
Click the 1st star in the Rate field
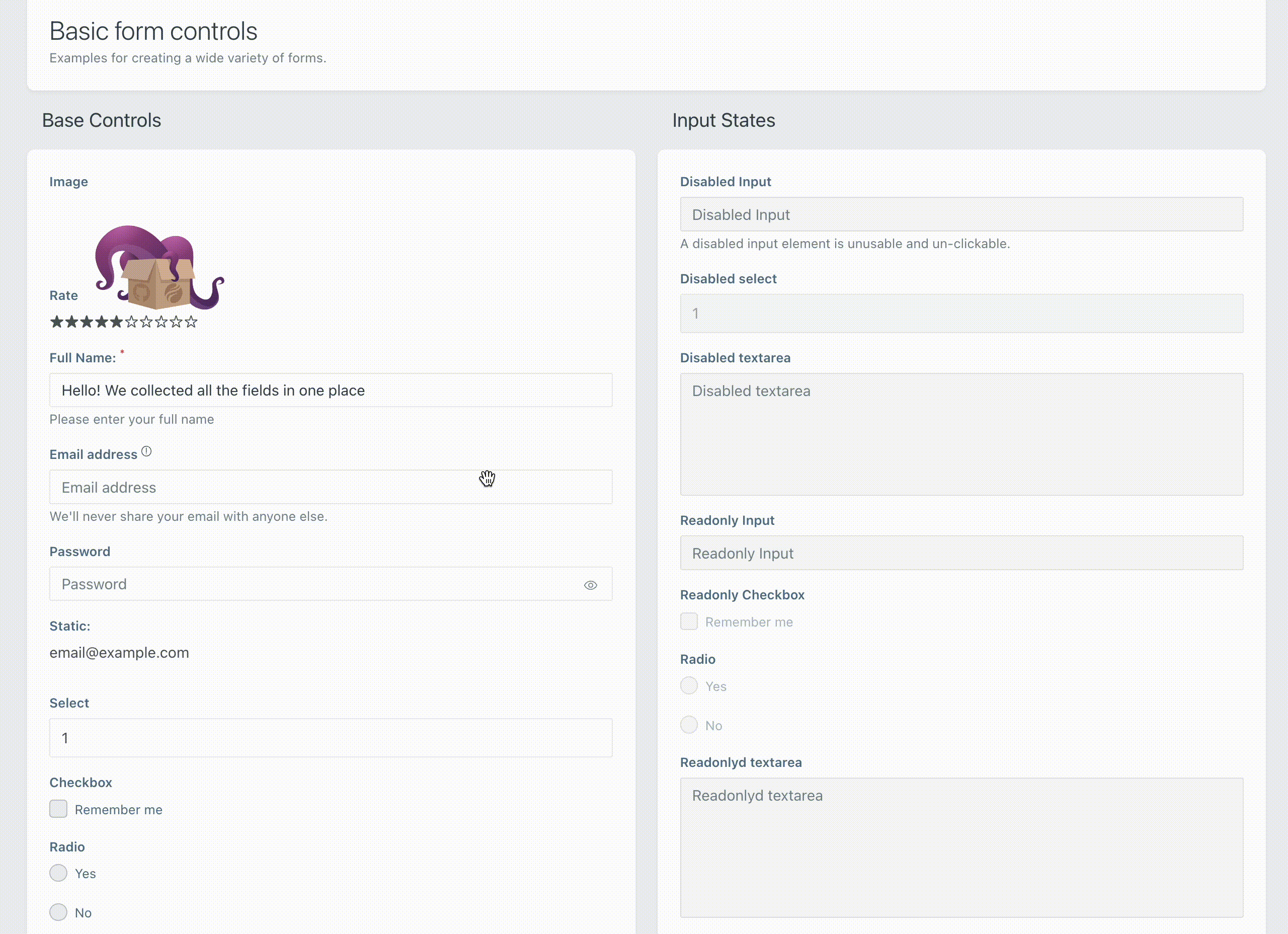tap(57, 321)
